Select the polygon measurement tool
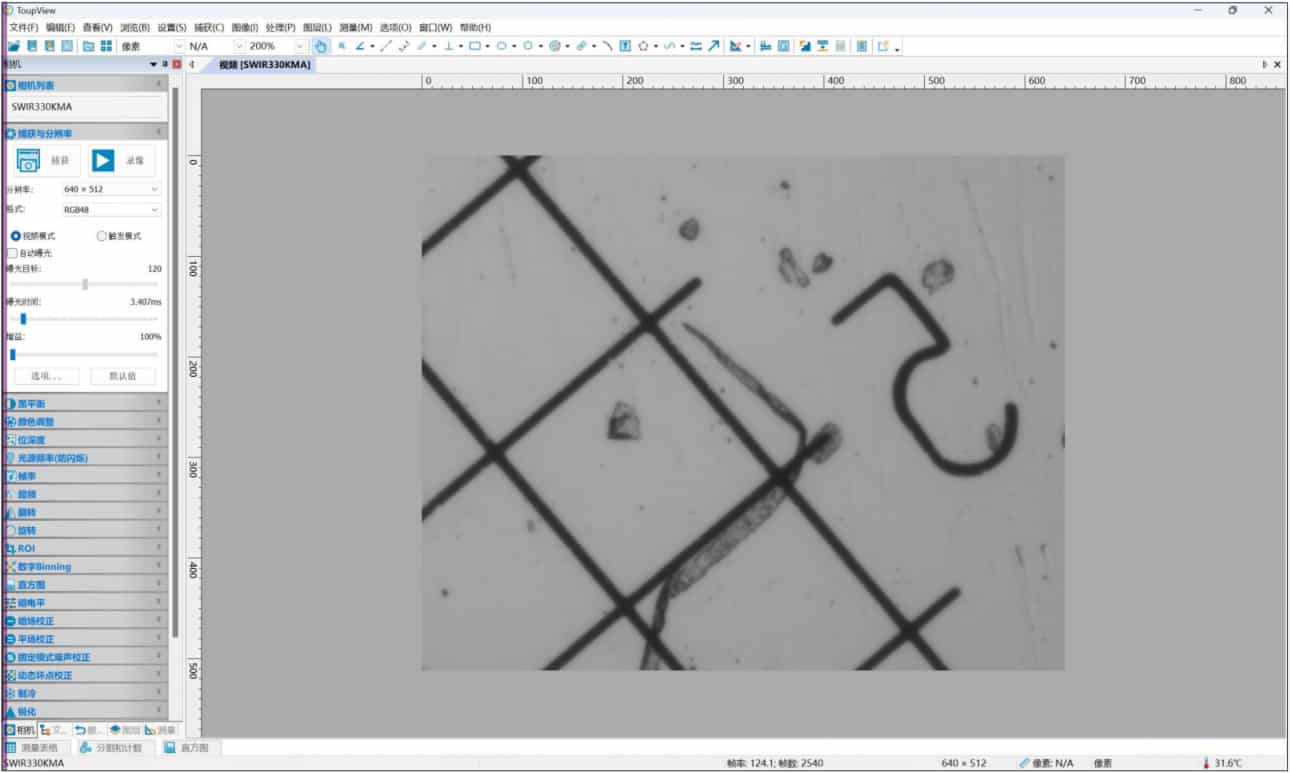 pos(643,46)
